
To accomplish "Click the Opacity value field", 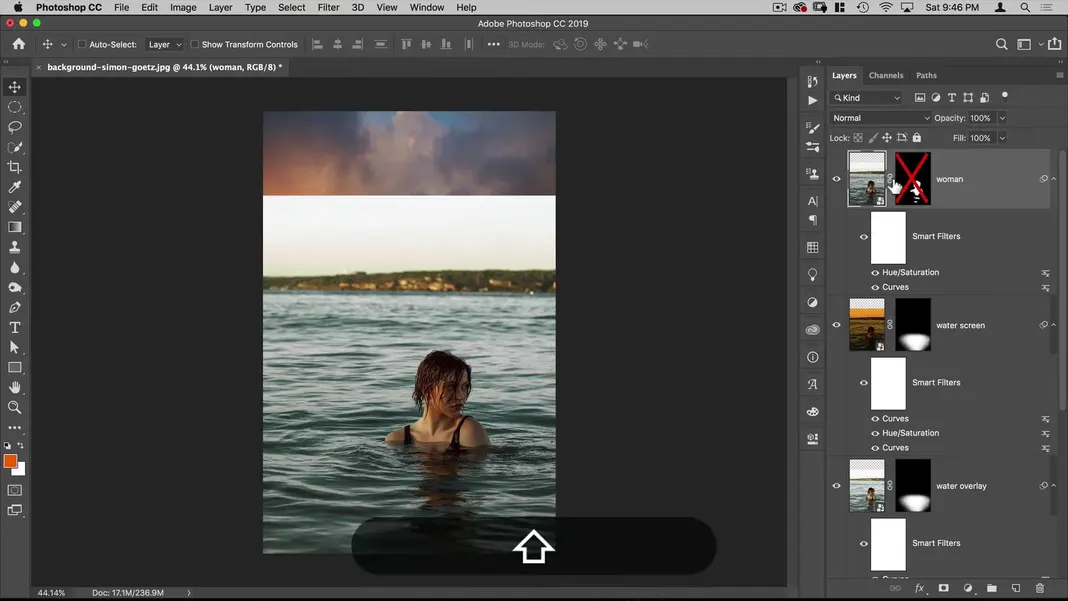I will pos(981,118).
